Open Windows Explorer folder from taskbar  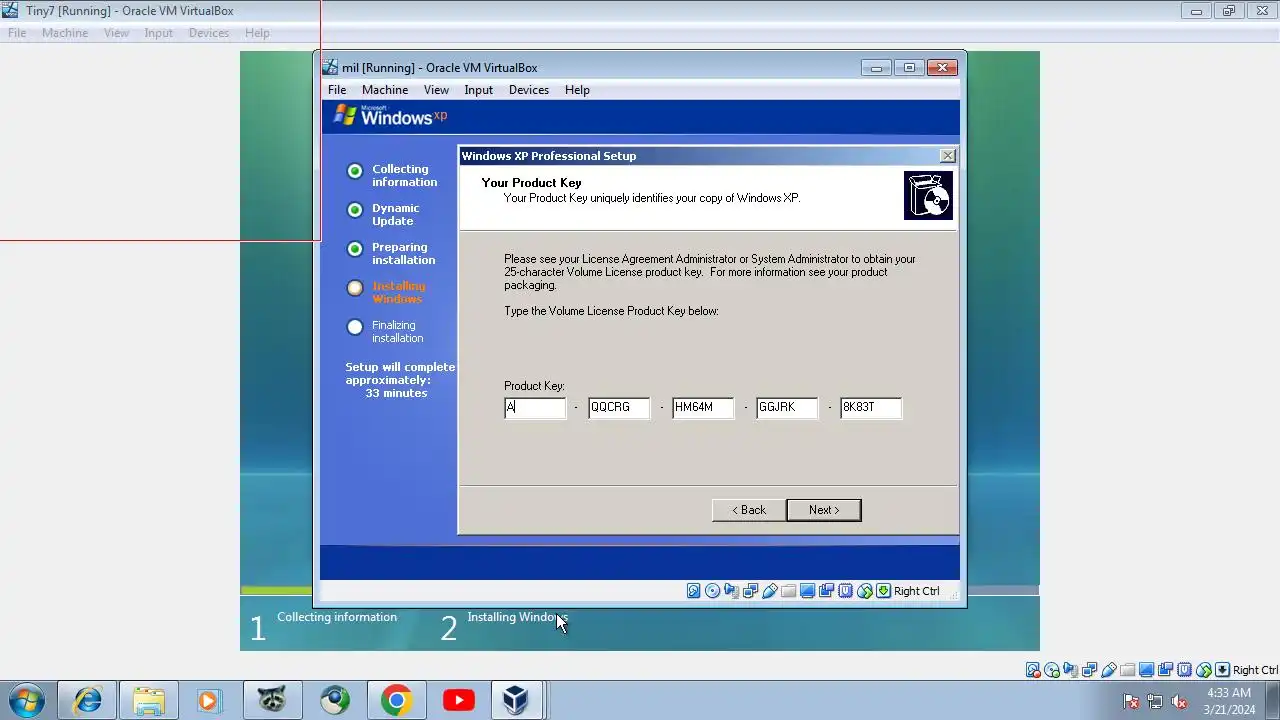coord(149,700)
